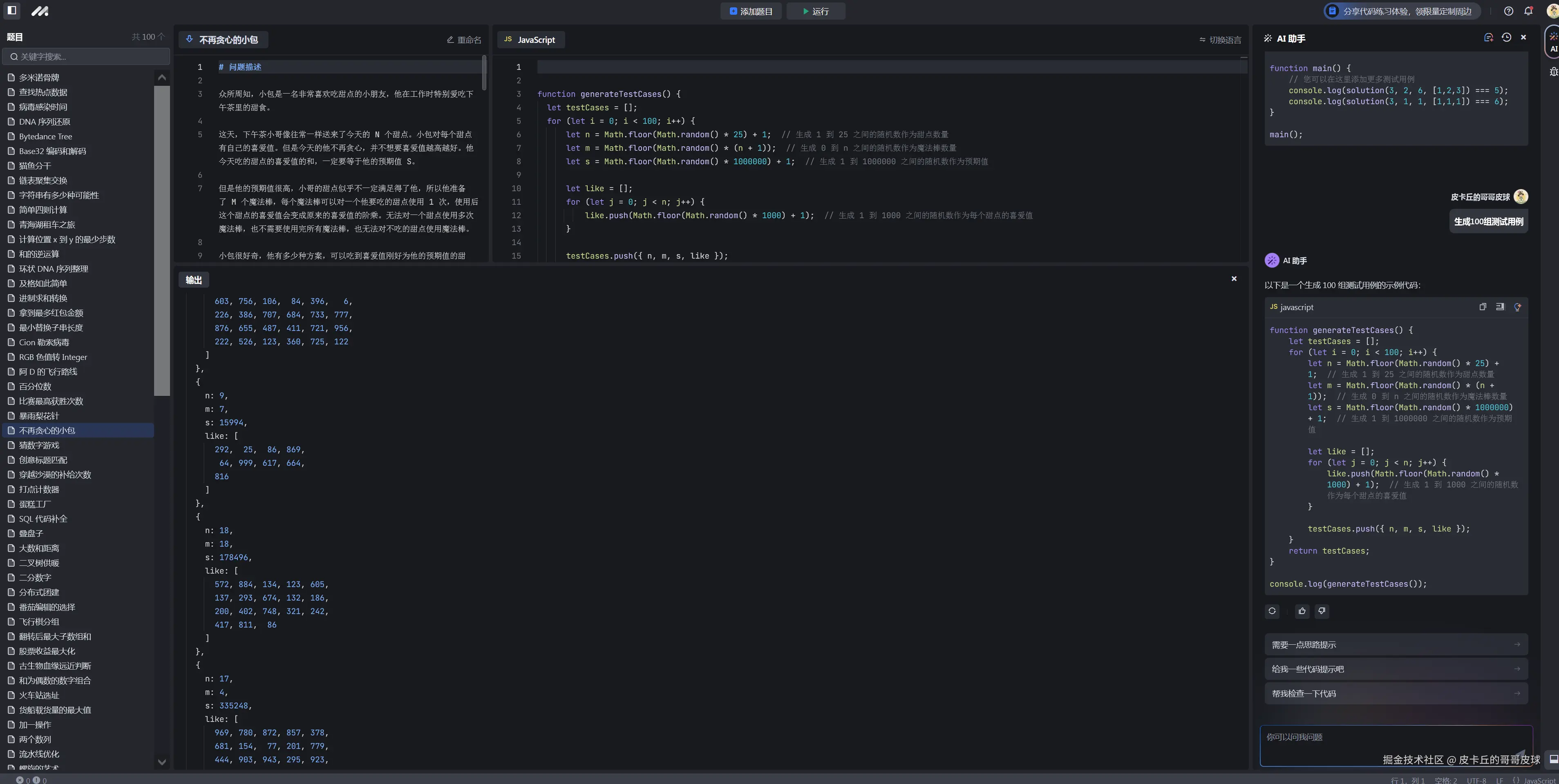Regenerate the AI assistant response
Image resolution: width=1559 pixels, height=784 pixels.
coord(1272,611)
